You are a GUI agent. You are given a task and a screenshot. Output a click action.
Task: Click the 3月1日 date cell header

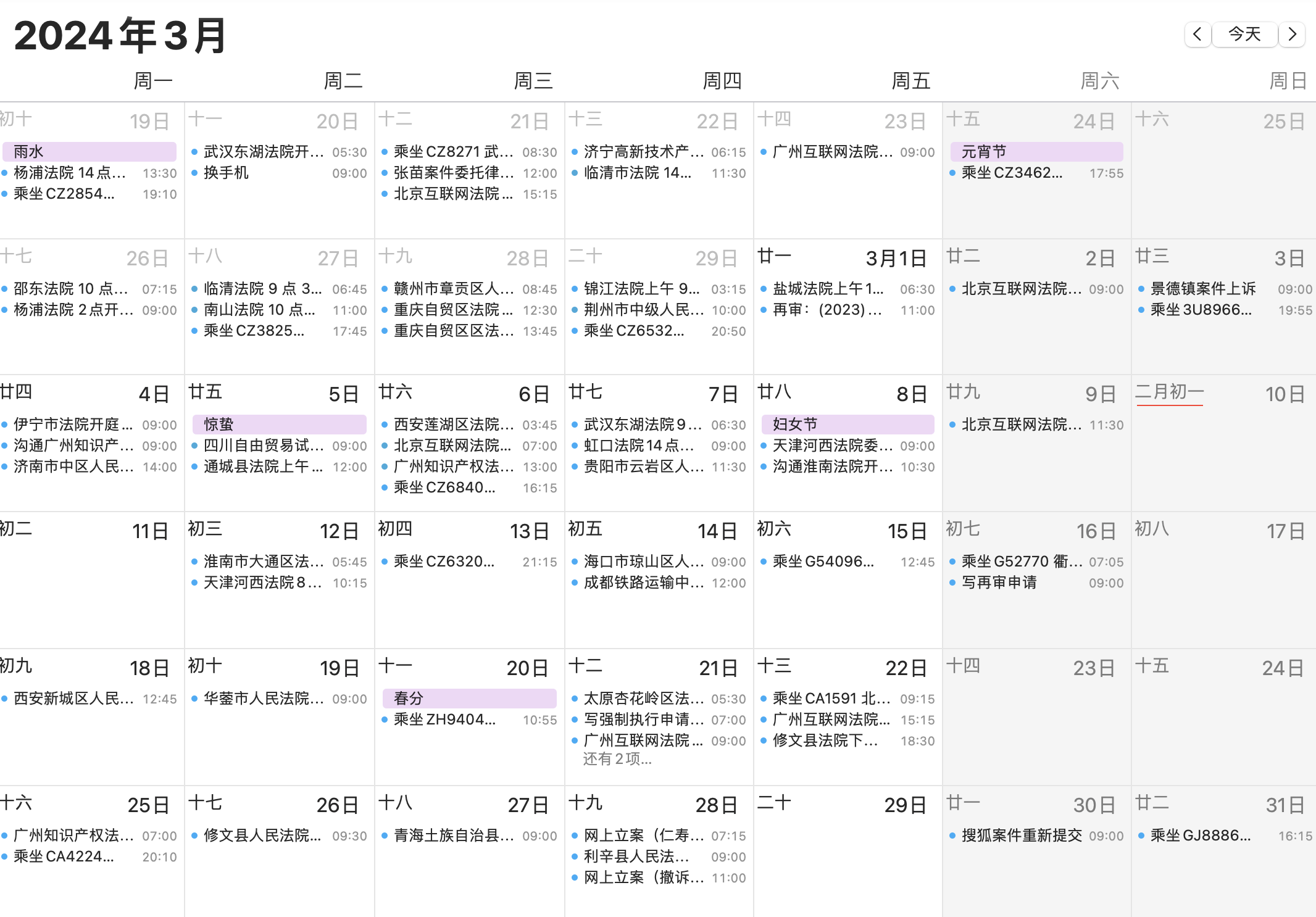tap(896, 258)
